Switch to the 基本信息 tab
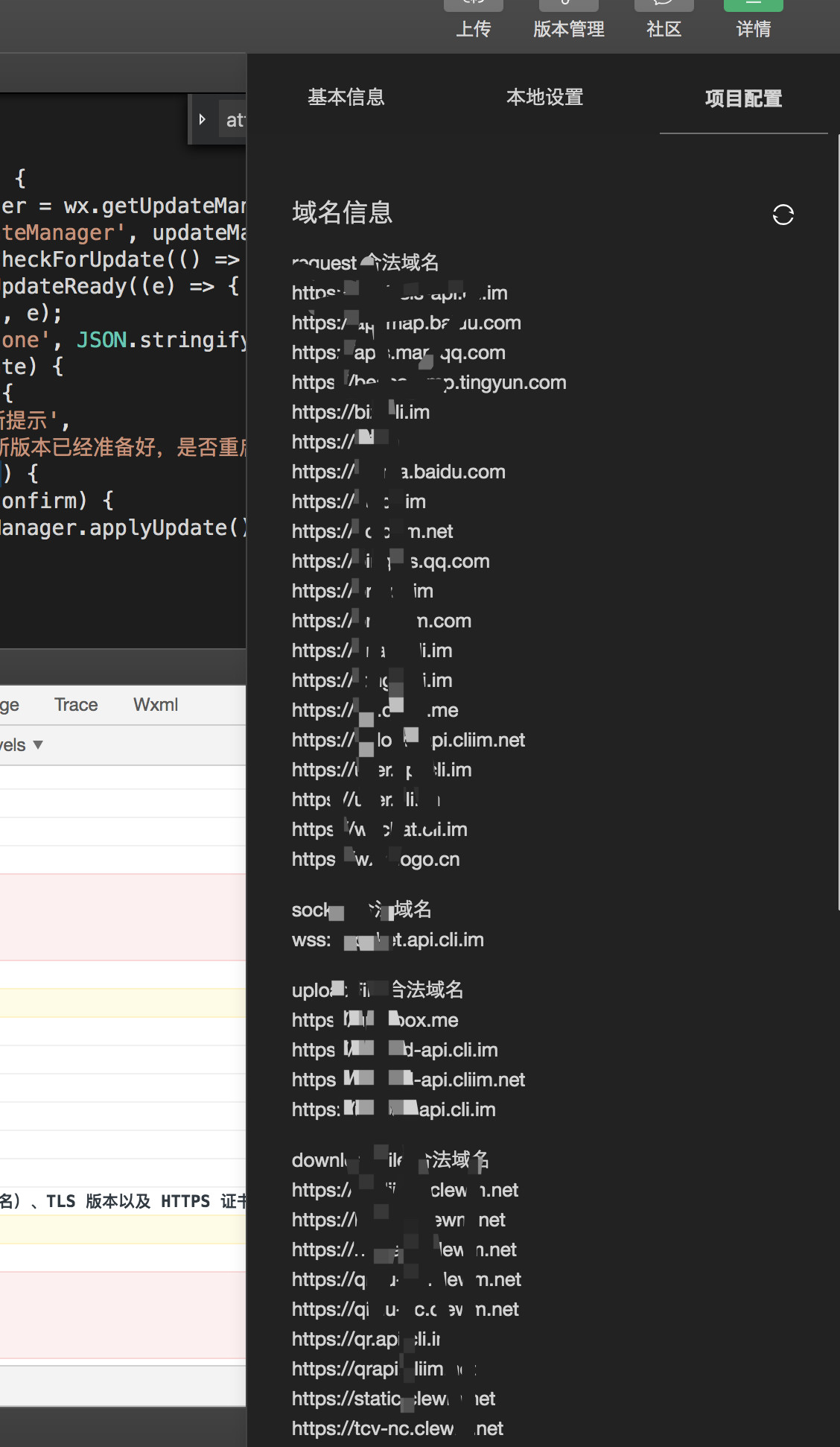Viewport: 840px width, 1447px height. [346, 98]
